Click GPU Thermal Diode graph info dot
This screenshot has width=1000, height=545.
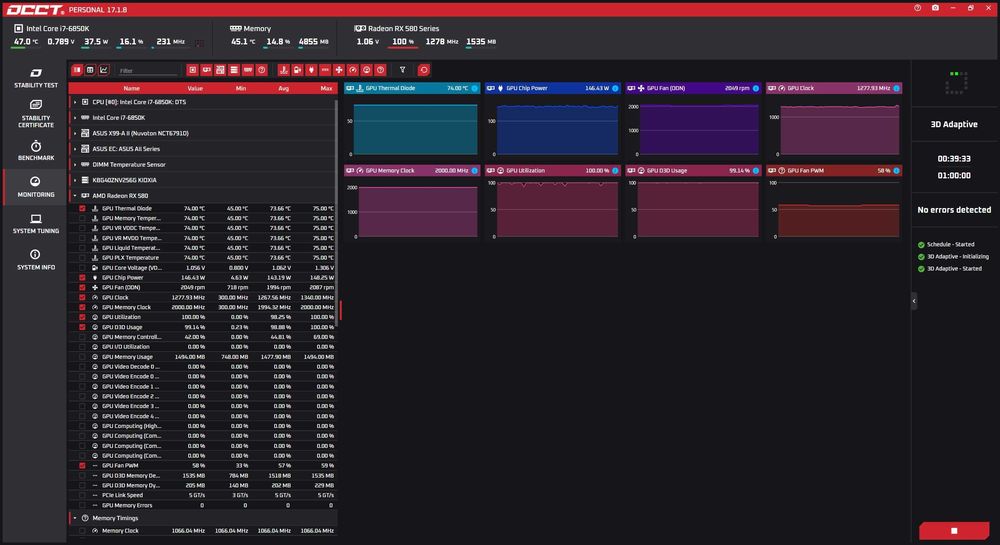[x=474, y=88]
